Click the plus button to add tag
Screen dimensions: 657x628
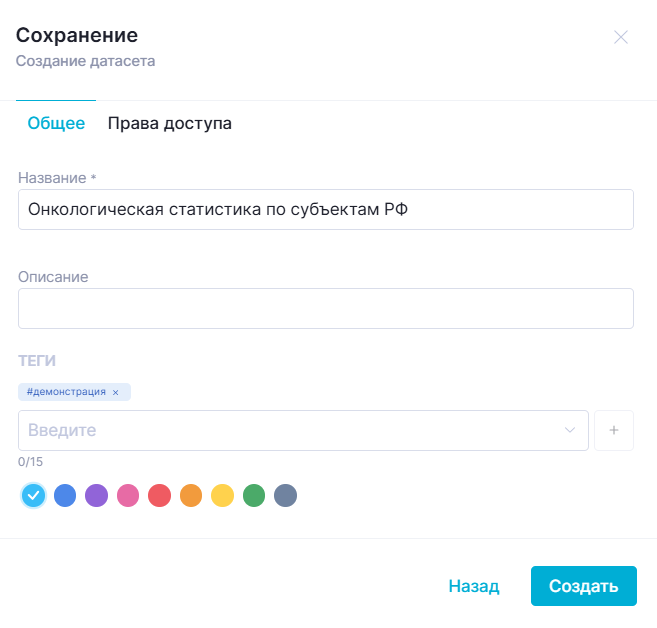[x=614, y=430]
